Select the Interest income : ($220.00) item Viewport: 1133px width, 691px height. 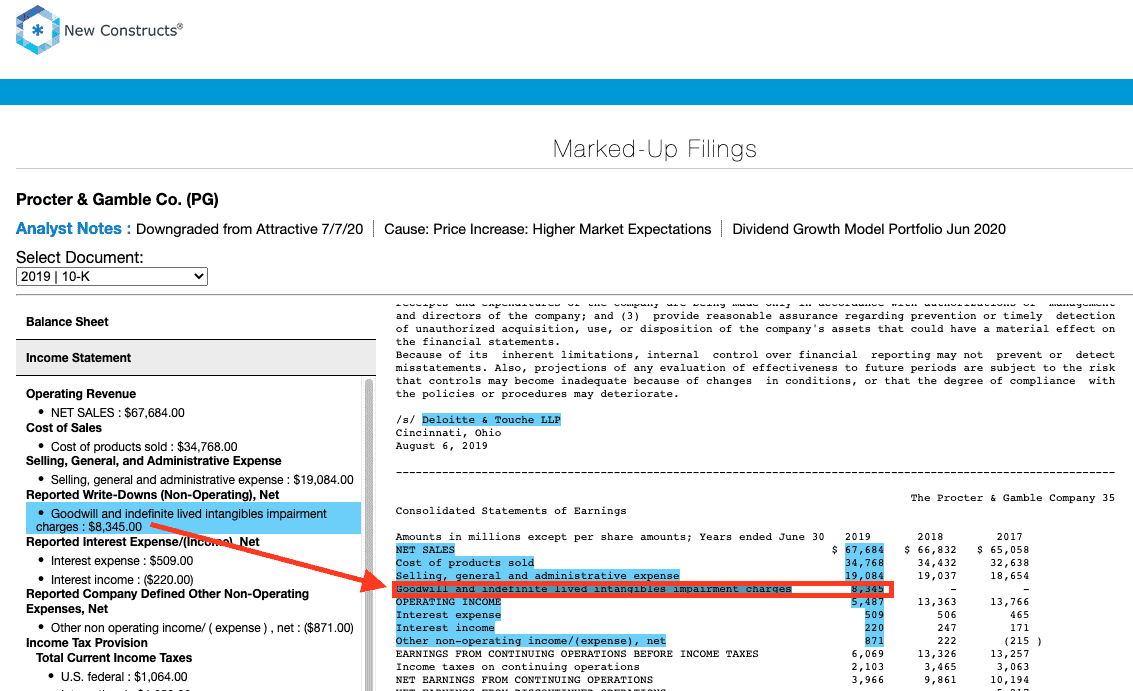point(122,580)
